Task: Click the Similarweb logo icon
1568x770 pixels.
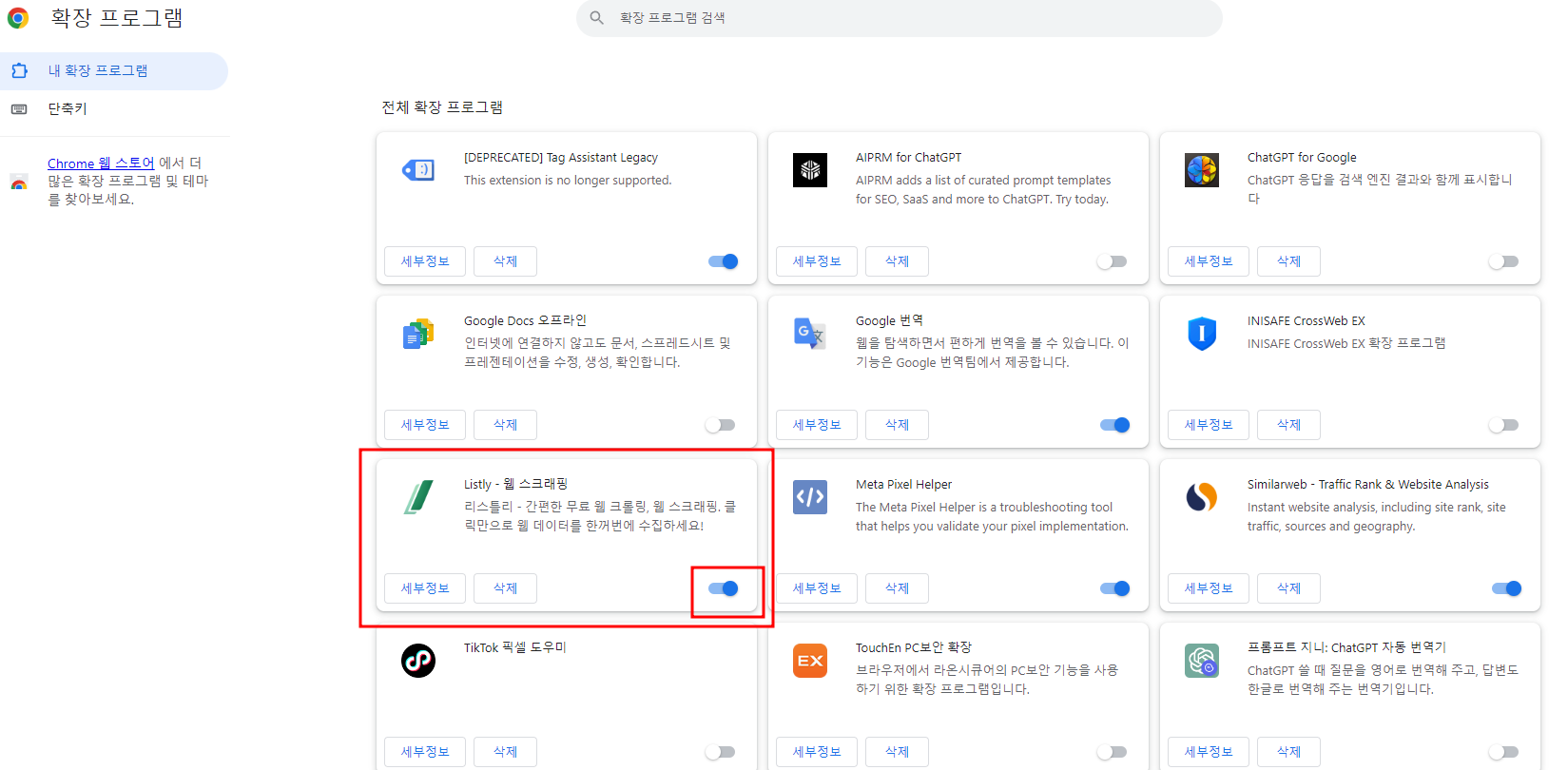Action: (1202, 497)
